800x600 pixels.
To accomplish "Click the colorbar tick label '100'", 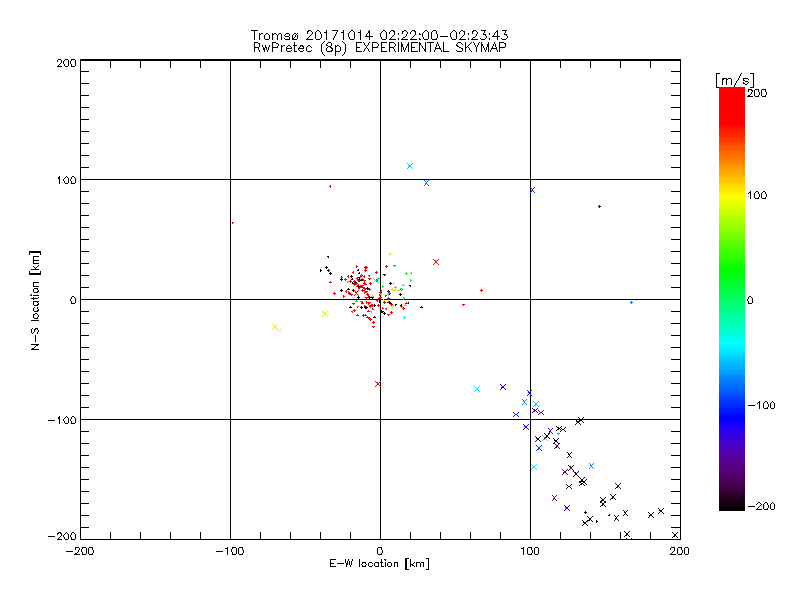I will click(757, 195).
